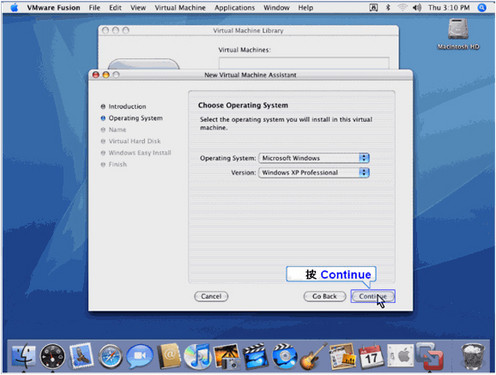Click the menu bar clock
Image resolution: width=496 pixels, height=375 pixels.
[449, 7]
